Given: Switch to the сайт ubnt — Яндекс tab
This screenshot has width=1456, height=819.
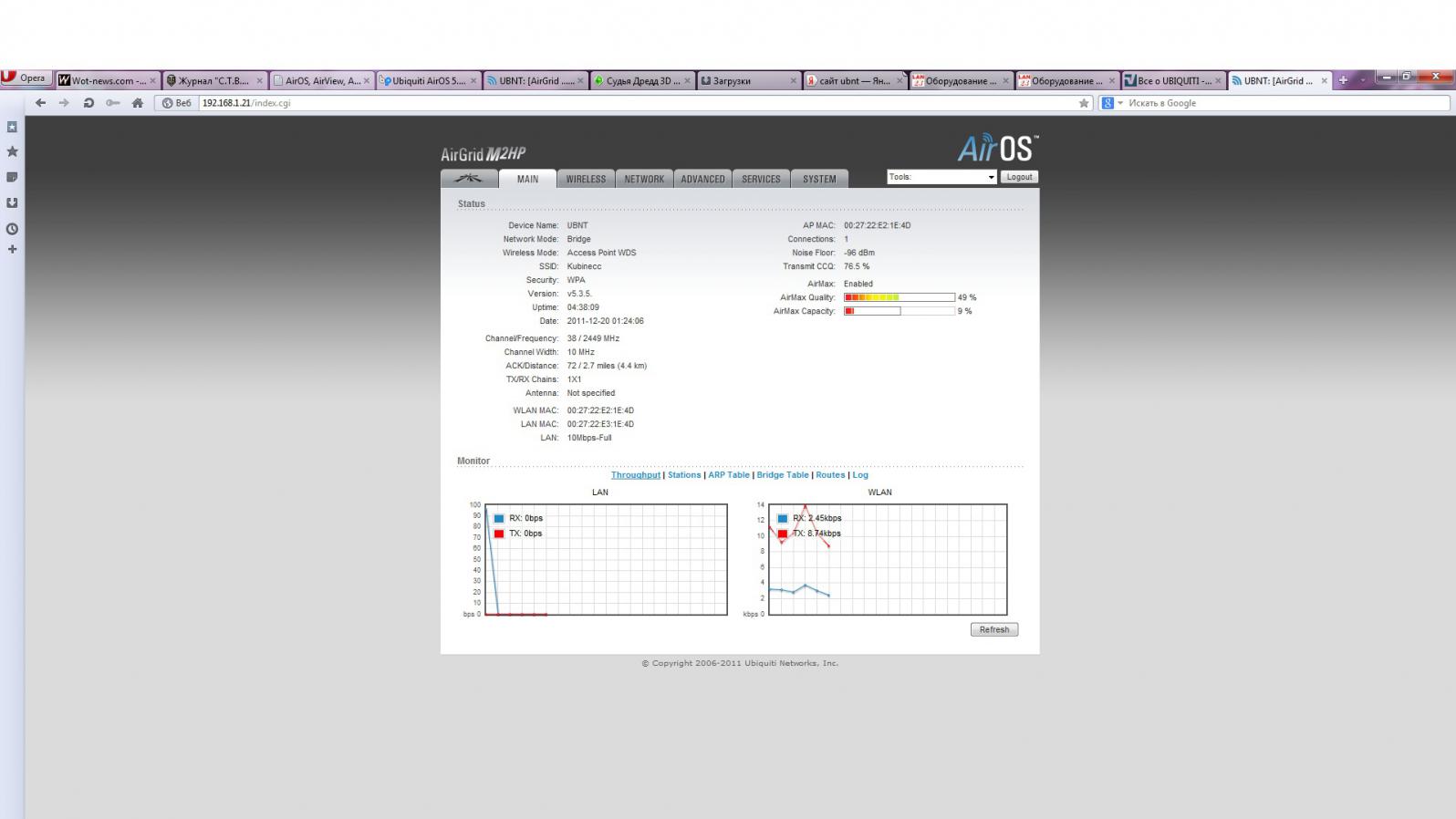Looking at the screenshot, I should pos(855,80).
